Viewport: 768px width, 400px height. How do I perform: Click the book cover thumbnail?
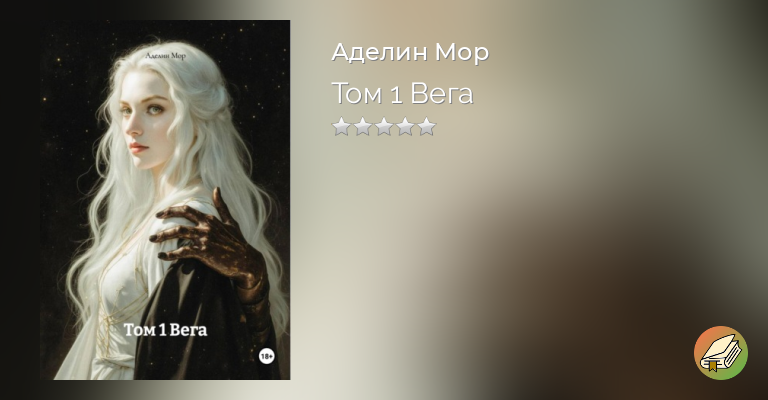point(165,200)
